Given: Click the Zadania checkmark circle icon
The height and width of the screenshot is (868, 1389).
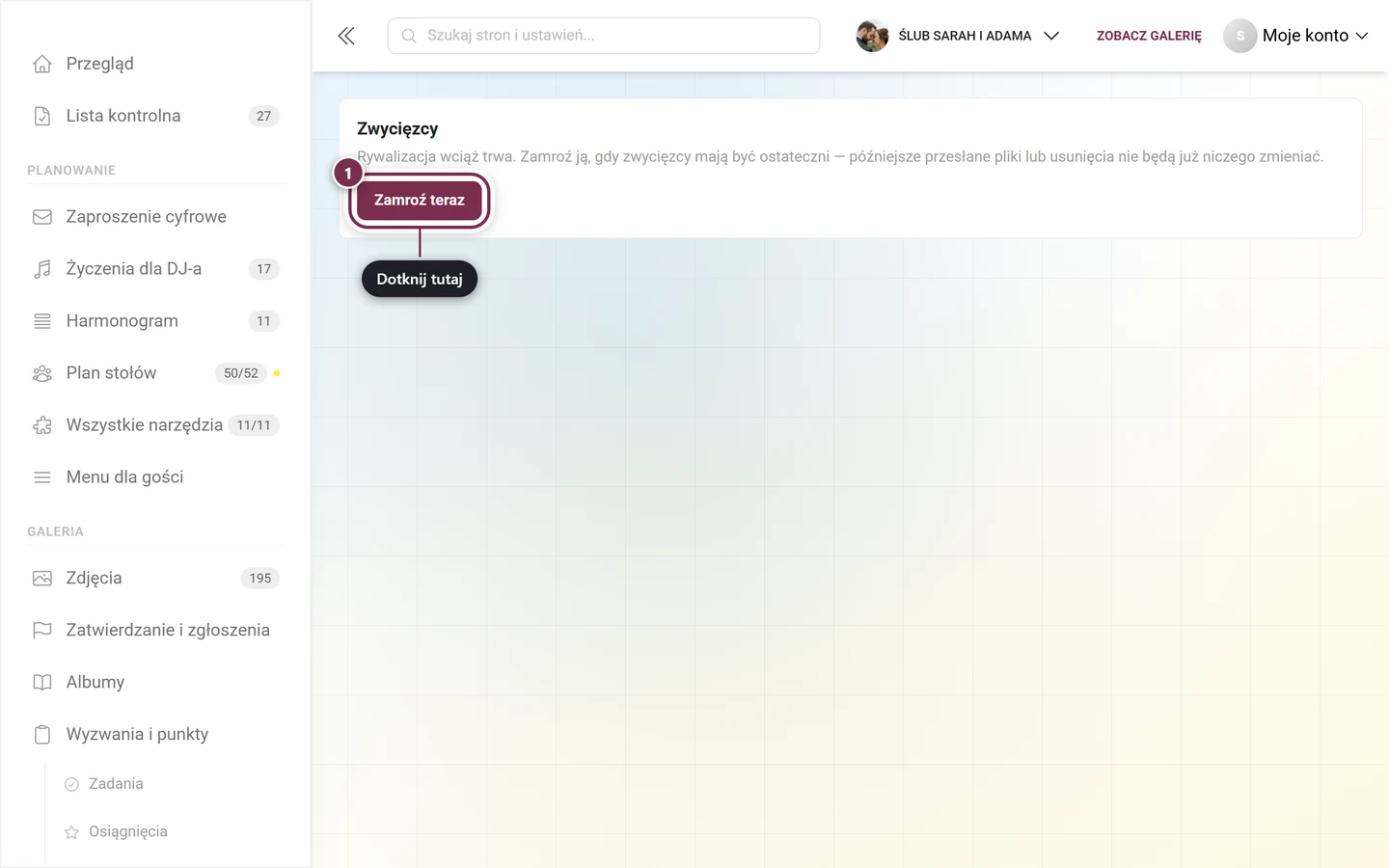Looking at the screenshot, I should (x=71, y=784).
